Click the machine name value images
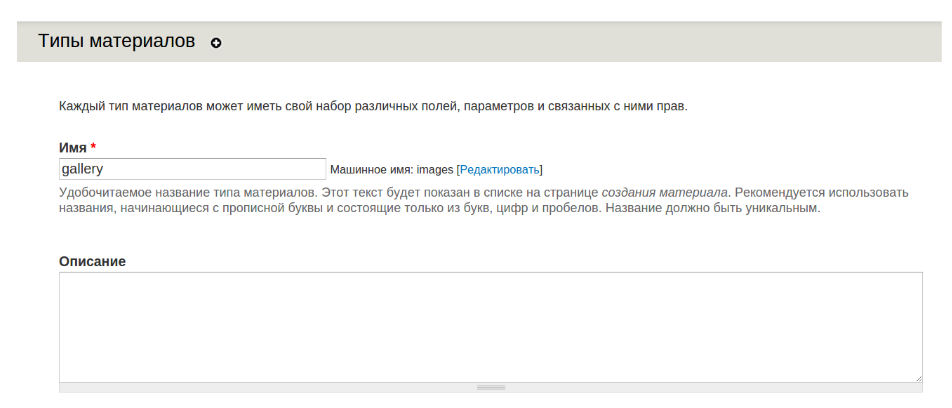Image resolution: width=952 pixels, height=408 pixels. tap(435, 170)
